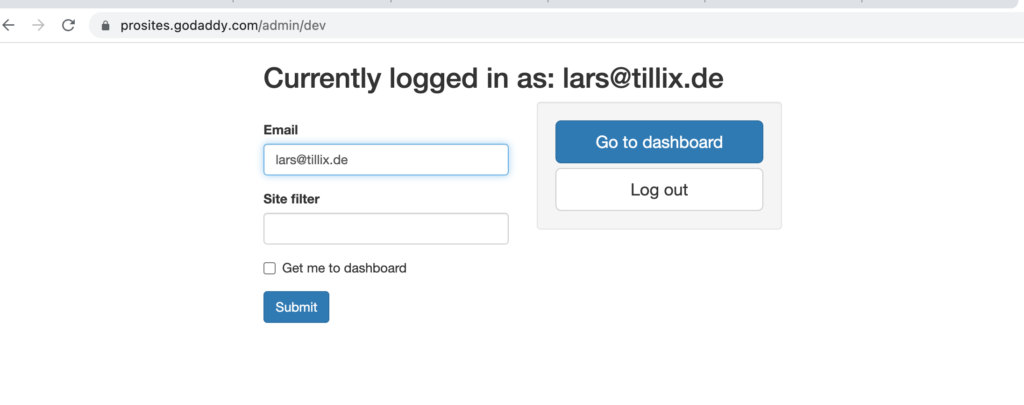1024x405 pixels.
Task: Click the browser forward arrow
Action: tap(38, 26)
